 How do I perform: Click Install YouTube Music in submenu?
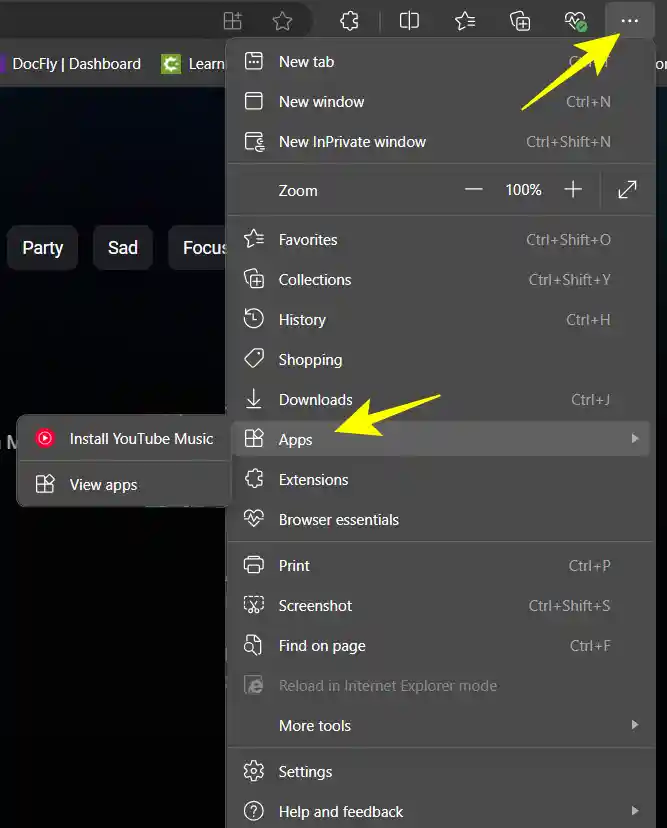click(125, 438)
